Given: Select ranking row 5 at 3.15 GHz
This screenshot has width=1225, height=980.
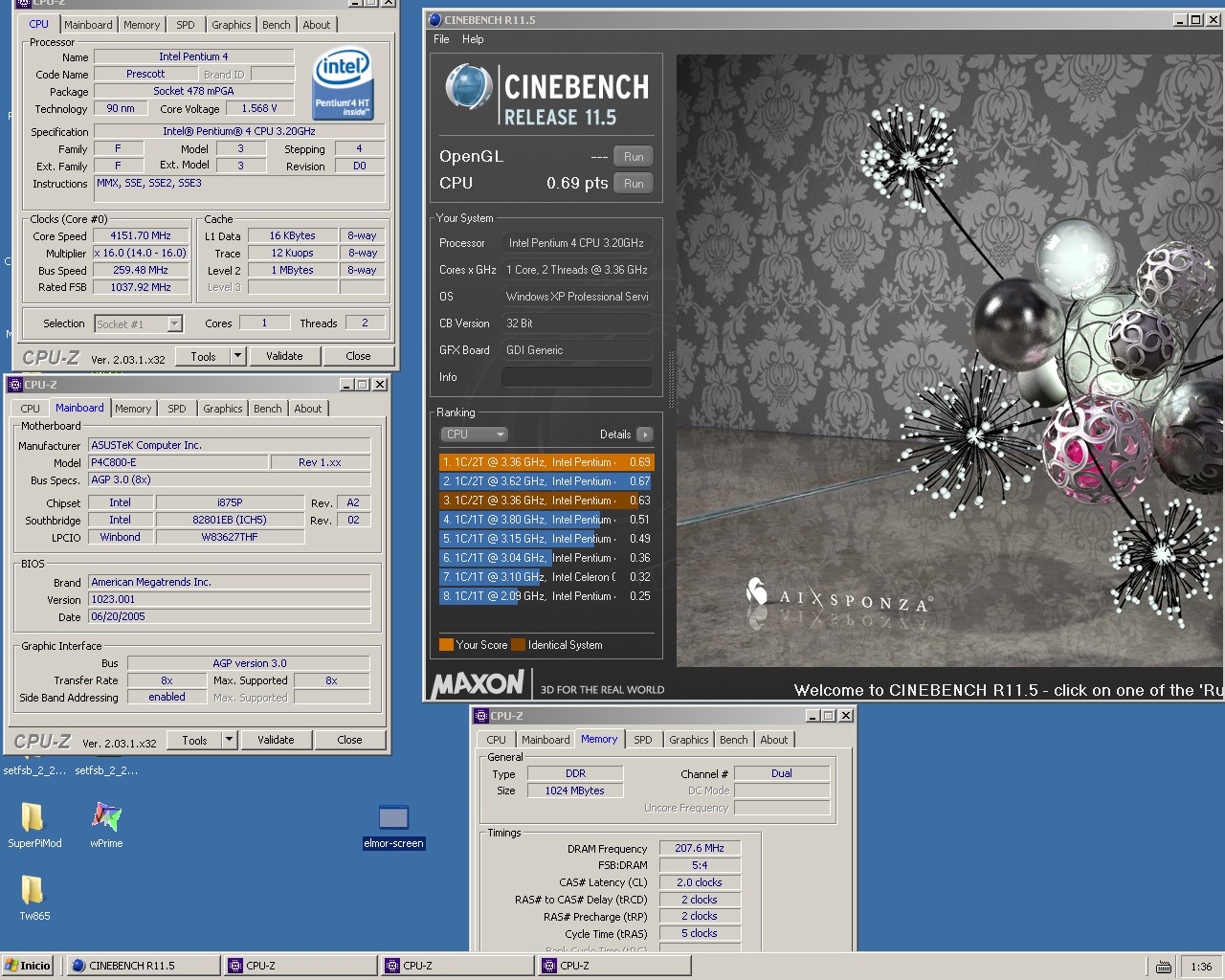Looking at the screenshot, I should (546, 539).
